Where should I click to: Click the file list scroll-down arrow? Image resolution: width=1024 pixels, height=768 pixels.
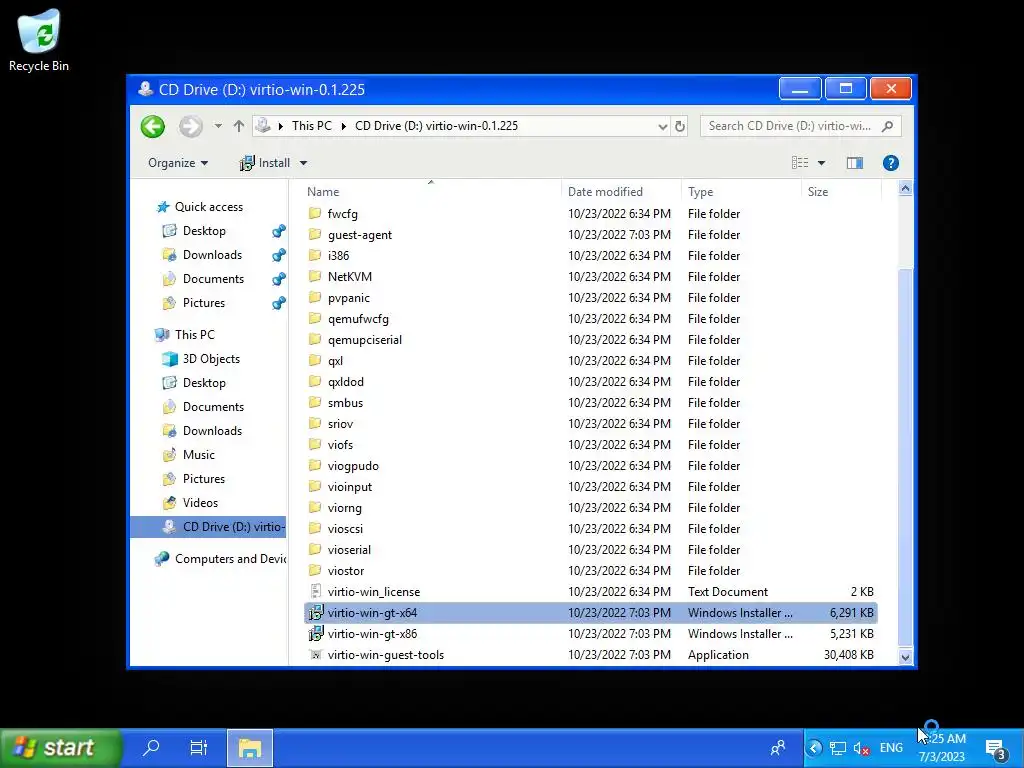(x=905, y=657)
